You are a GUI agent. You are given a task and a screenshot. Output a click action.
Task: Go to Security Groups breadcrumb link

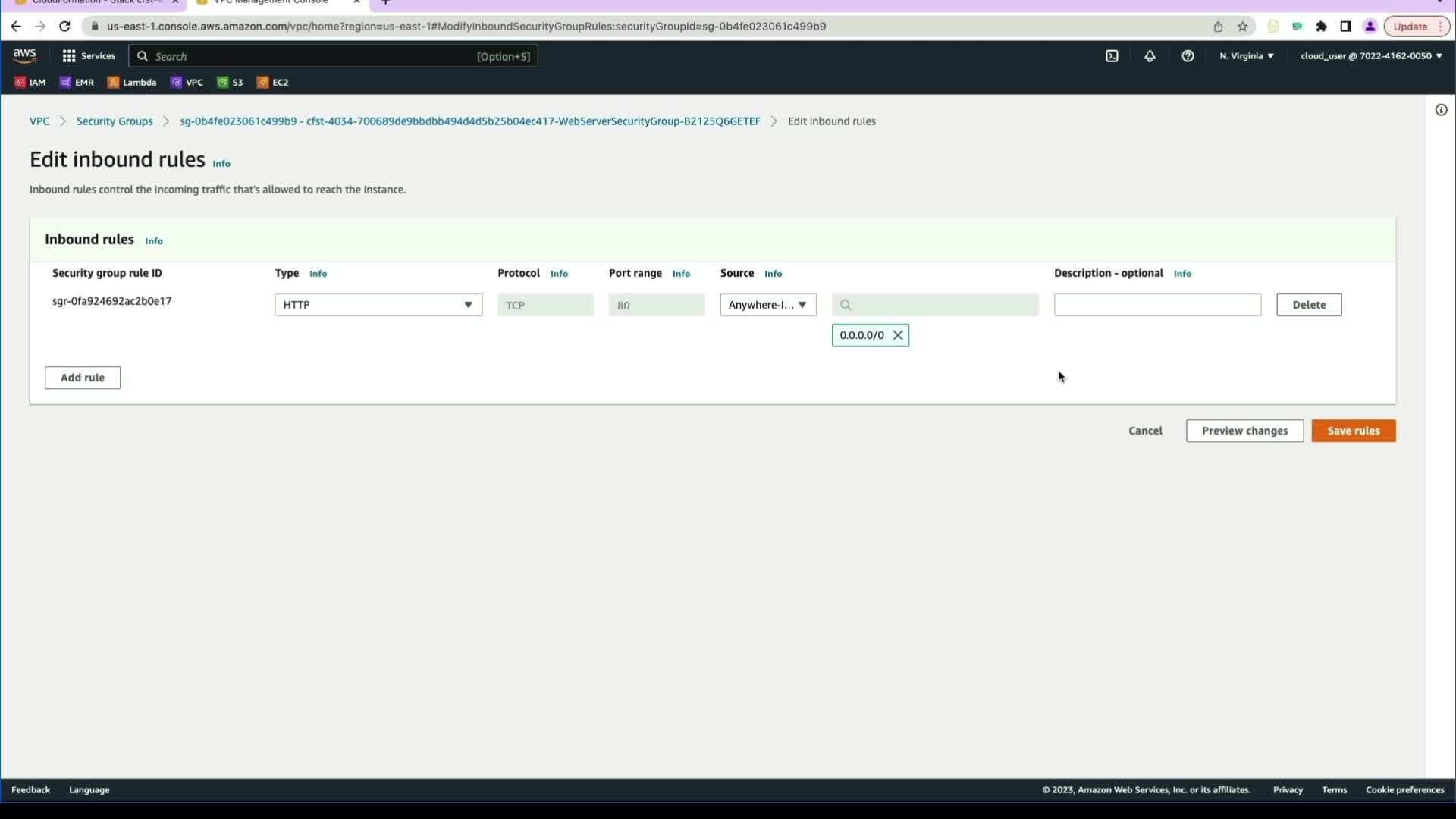pyautogui.click(x=115, y=121)
